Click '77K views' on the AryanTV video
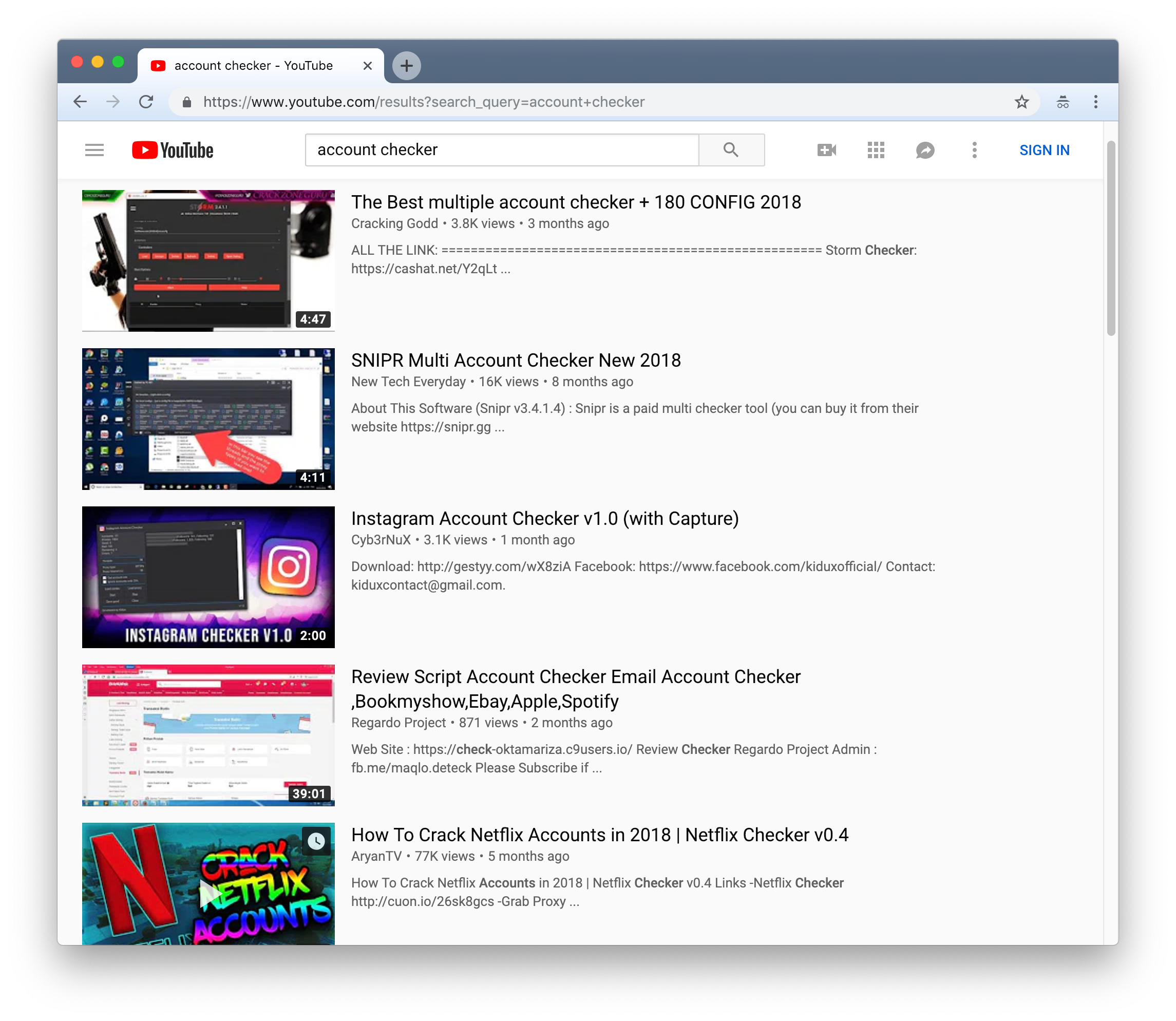 [444, 856]
